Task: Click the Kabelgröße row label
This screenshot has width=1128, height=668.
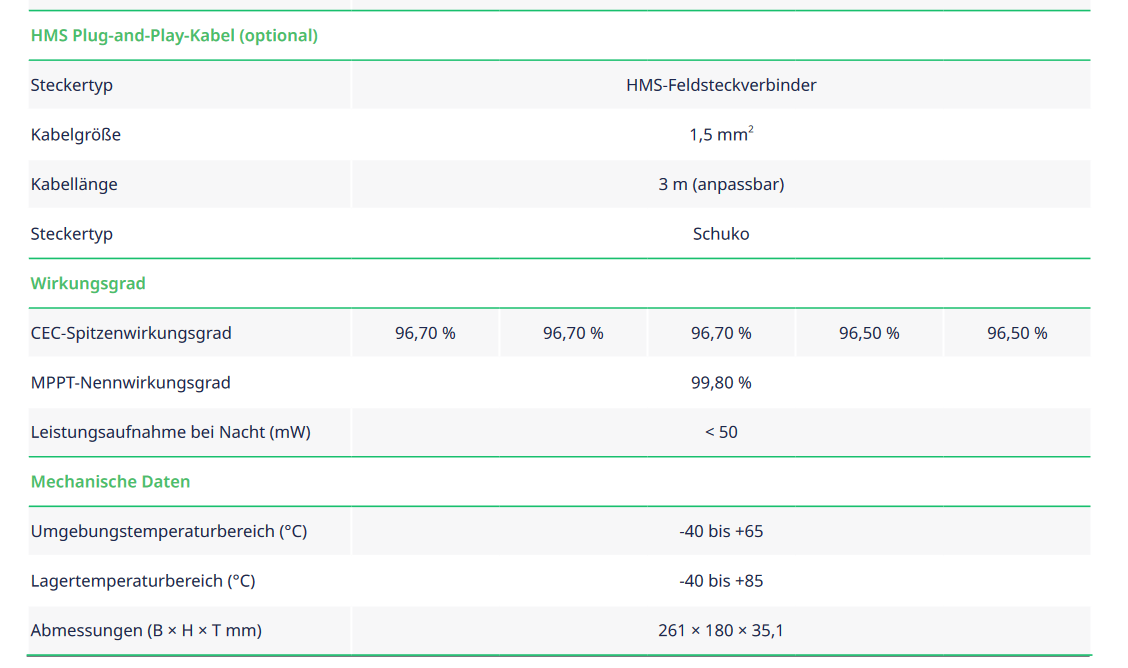Action: [x=76, y=134]
